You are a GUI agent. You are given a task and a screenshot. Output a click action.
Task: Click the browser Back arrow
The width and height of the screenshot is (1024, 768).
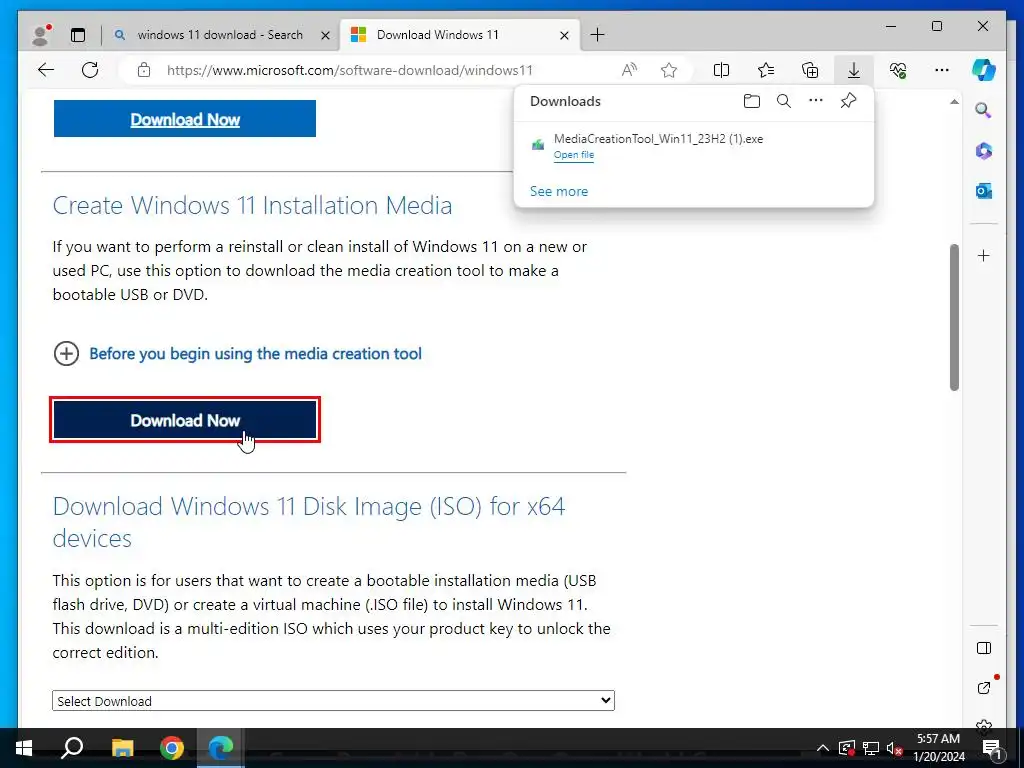pyautogui.click(x=46, y=70)
